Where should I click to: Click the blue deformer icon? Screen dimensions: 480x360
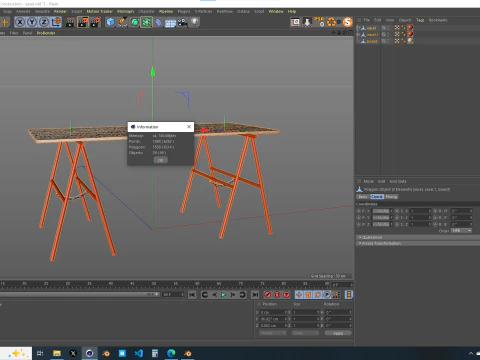pyautogui.click(x=158, y=22)
